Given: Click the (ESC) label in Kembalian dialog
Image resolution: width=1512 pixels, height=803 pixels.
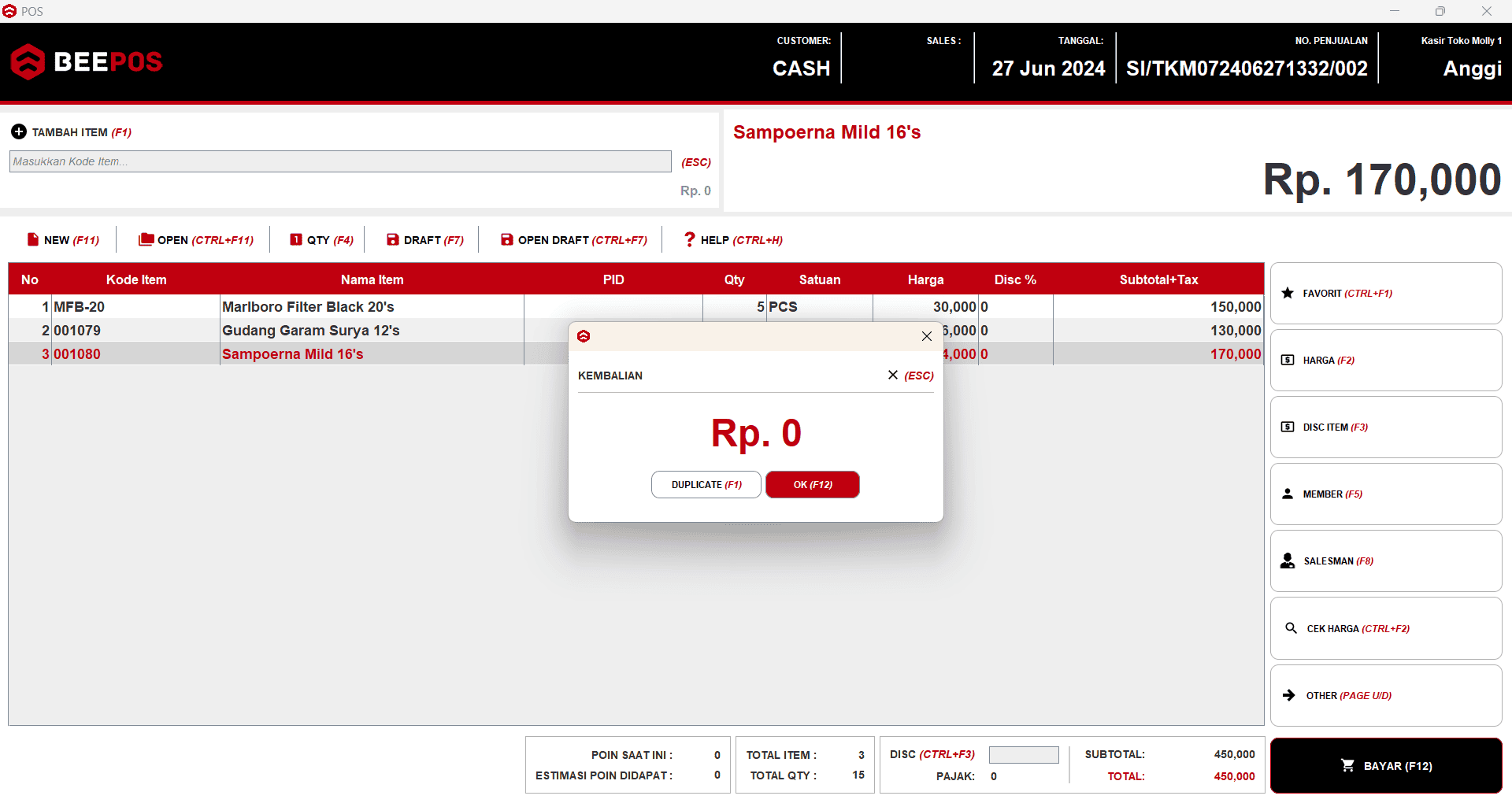Looking at the screenshot, I should pyautogui.click(x=919, y=376).
